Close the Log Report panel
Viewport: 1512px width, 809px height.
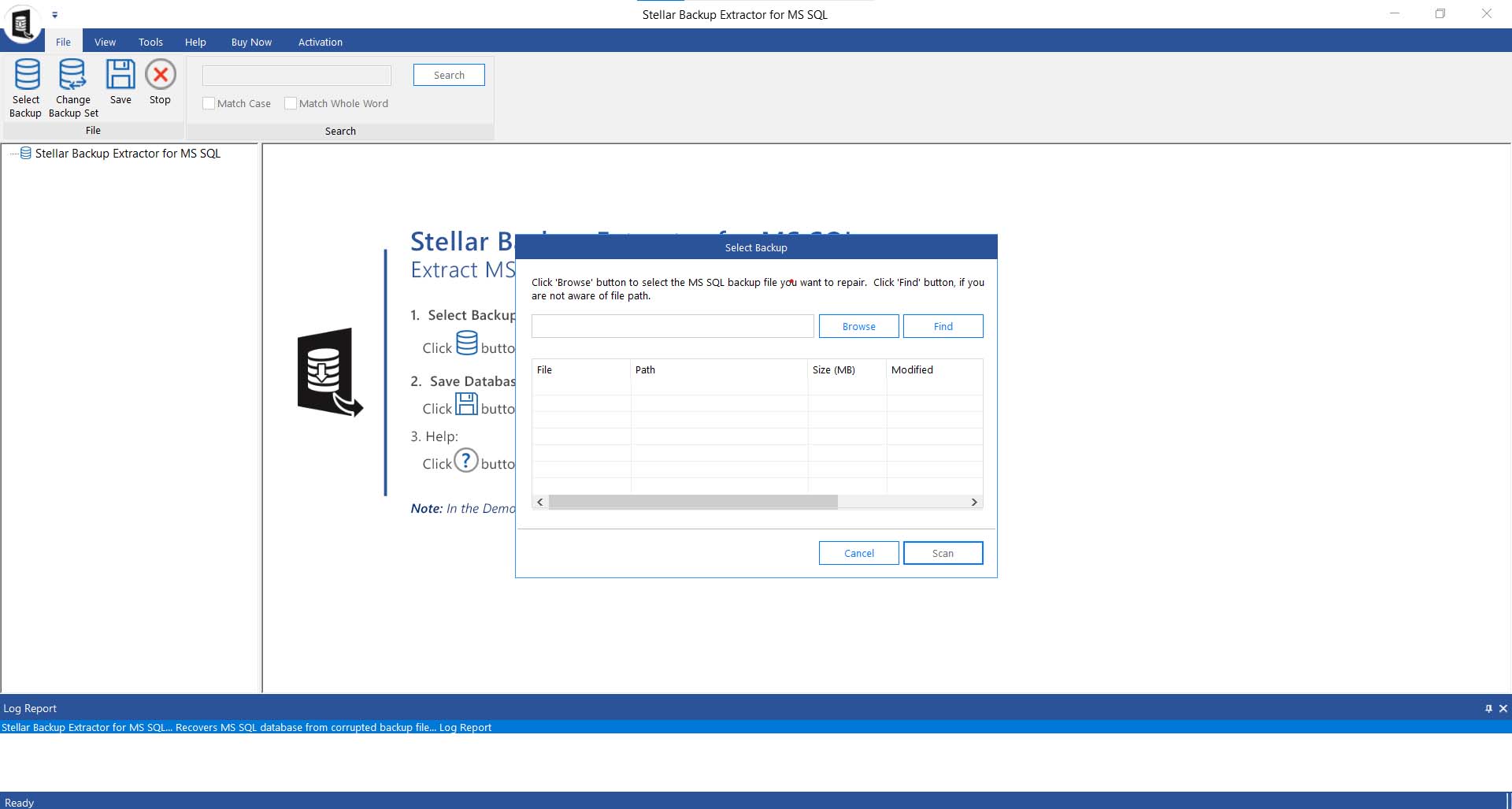click(1503, 708)
